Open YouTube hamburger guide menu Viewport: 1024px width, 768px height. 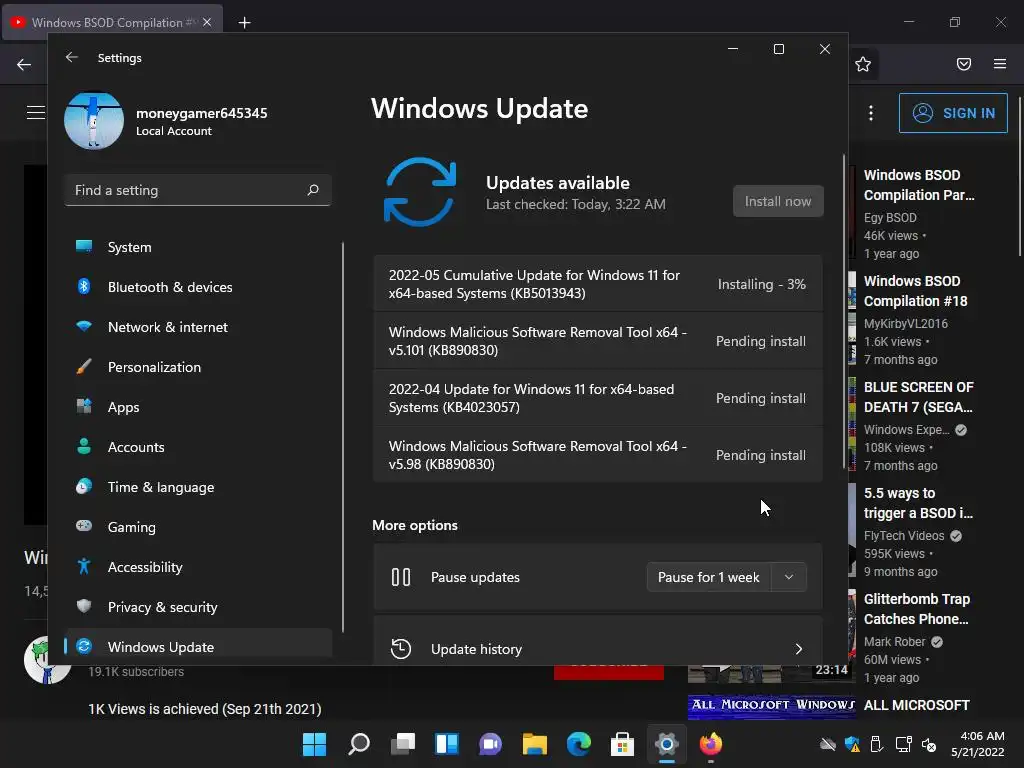[x=36, y=113]
